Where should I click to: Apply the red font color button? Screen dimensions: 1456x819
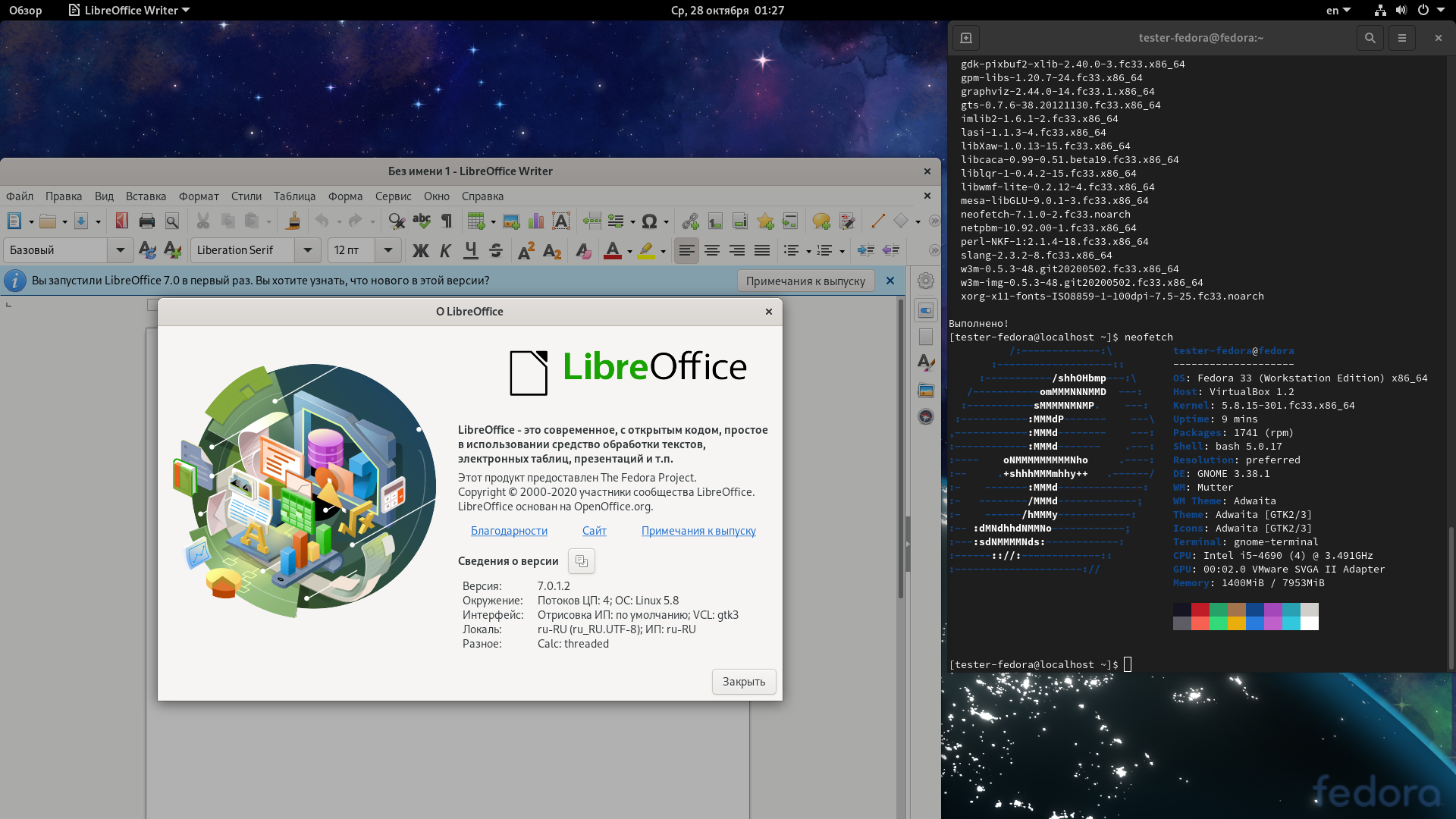point(613,250)
